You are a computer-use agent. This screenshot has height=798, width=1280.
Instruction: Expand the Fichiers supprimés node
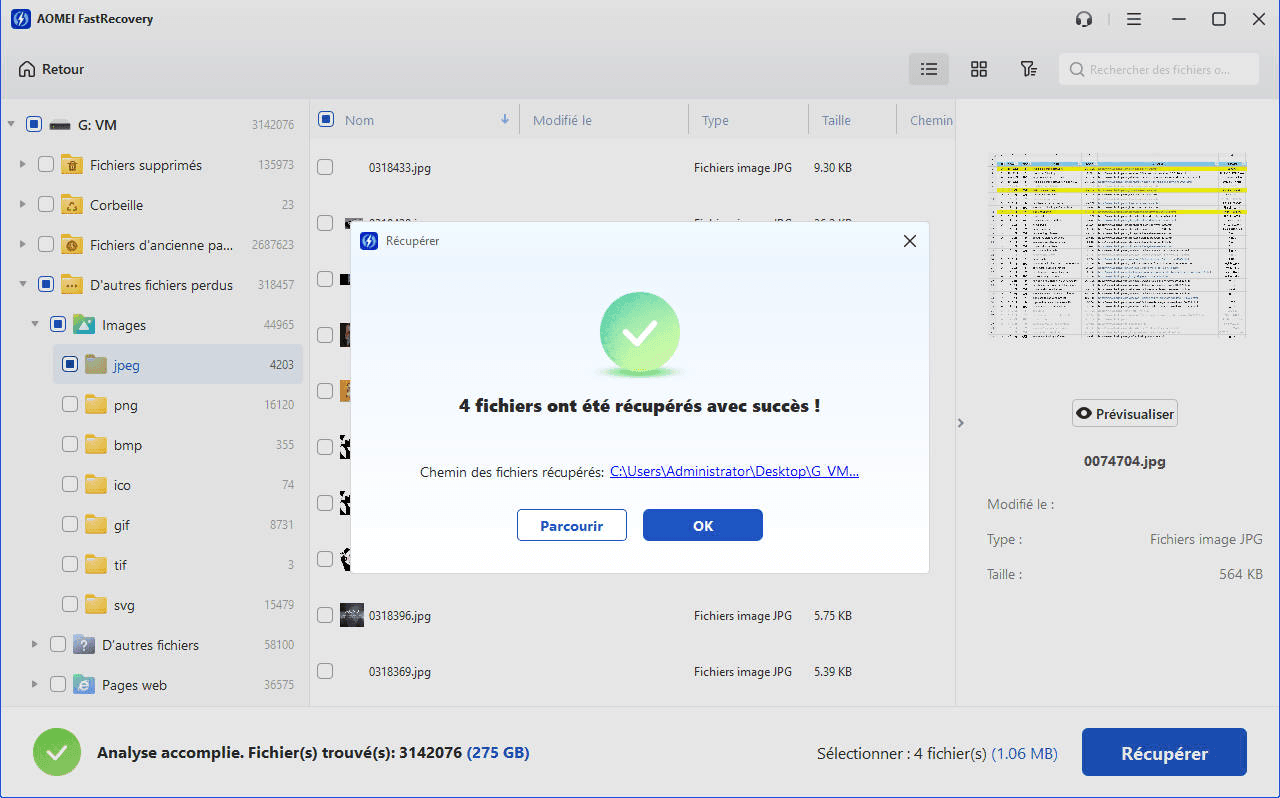point(23,165)
